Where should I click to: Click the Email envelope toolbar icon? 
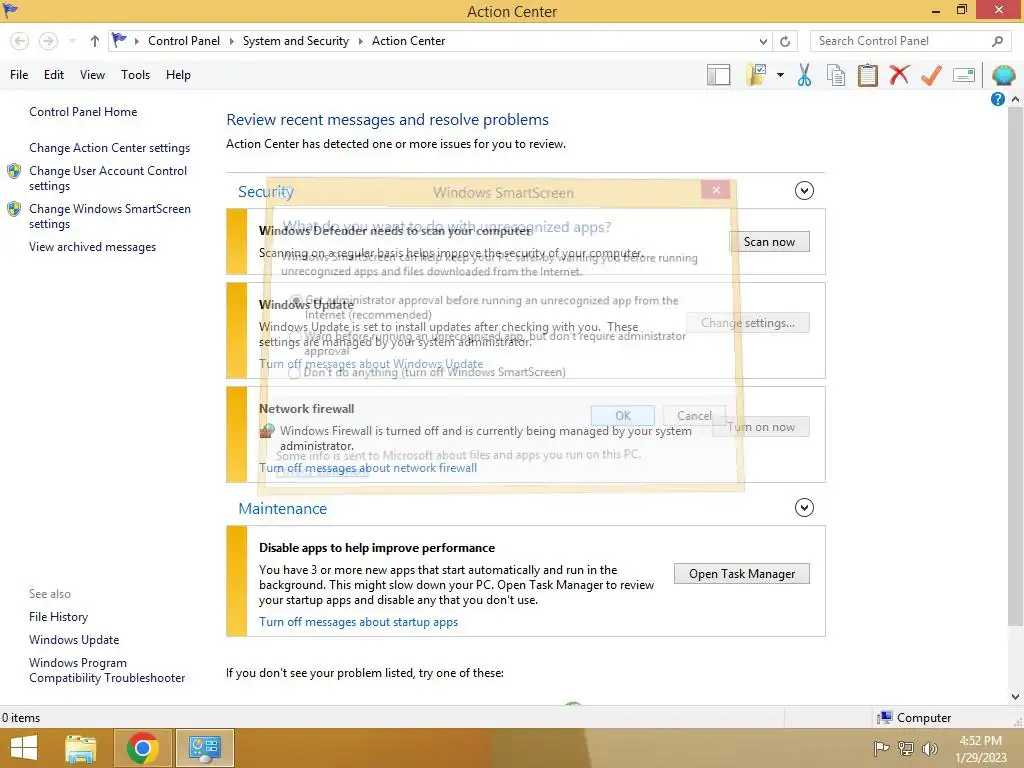click(x=964, y=75)
